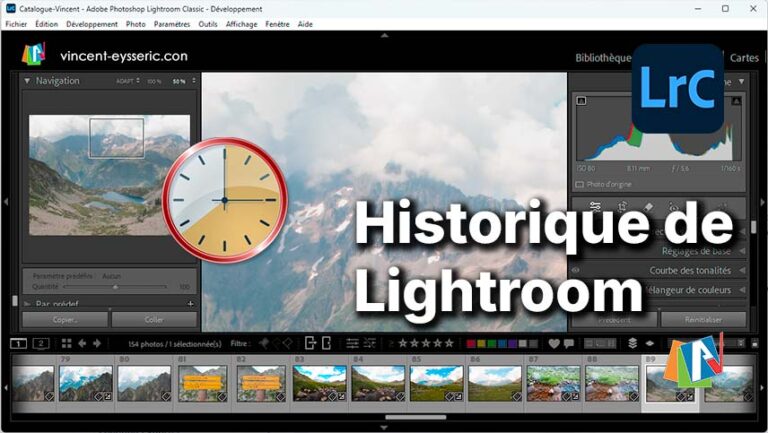The image size is (768, 433).
Task: Set navigator zoom to 50 %
Action: [x=179, y=81]
